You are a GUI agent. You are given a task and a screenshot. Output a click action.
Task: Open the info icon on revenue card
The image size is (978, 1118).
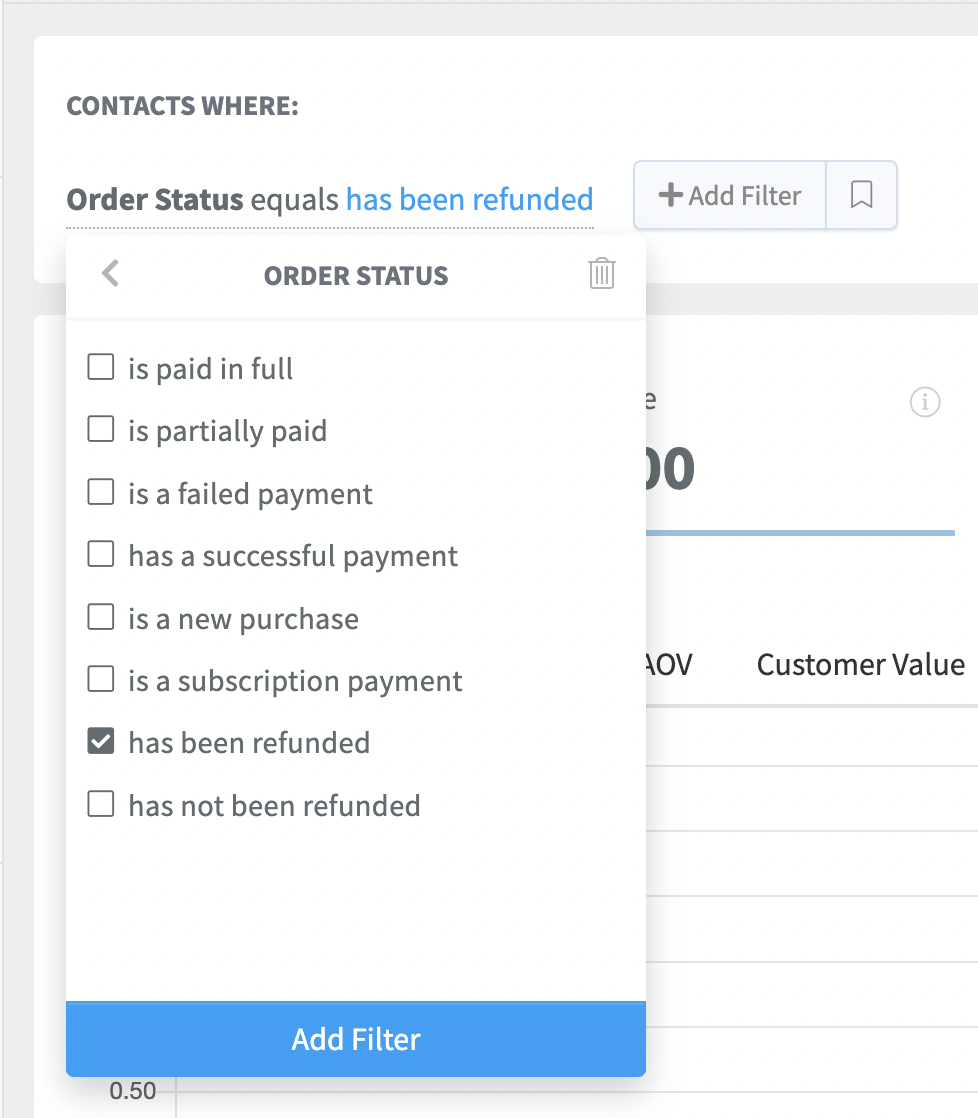[925, 402]
